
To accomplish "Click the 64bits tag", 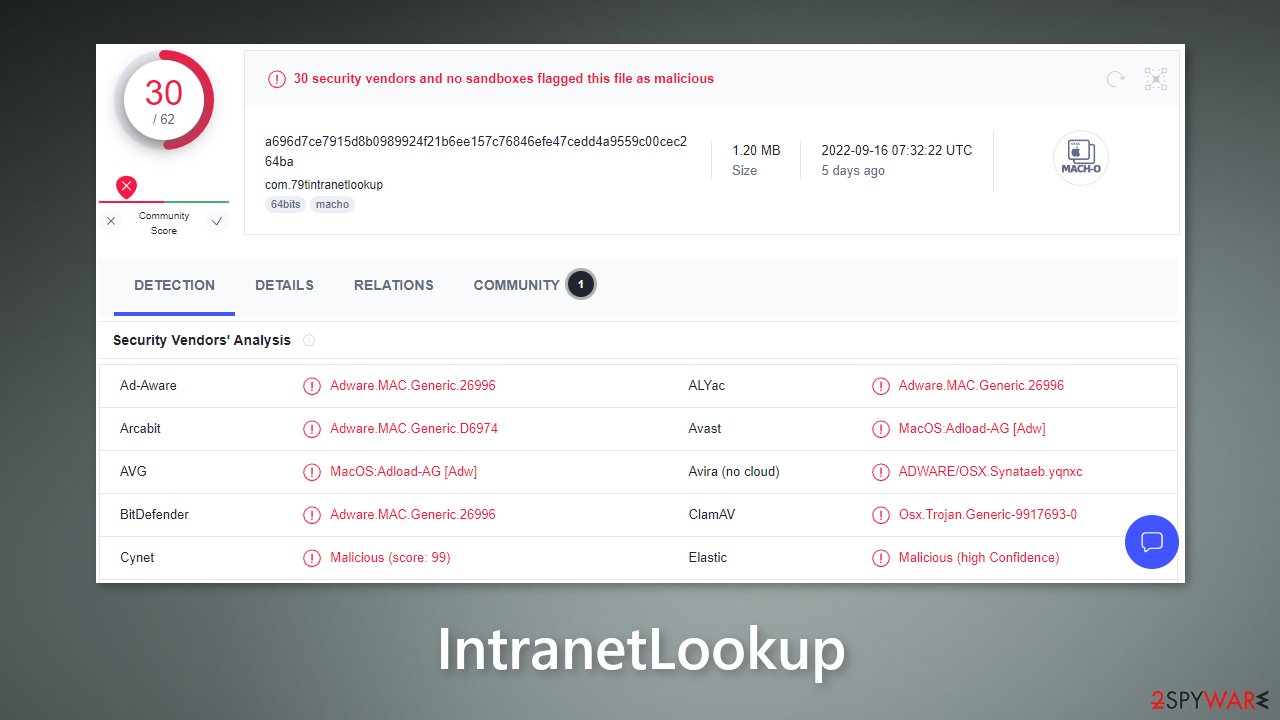I will pyautogui.click(x=286, y=204).
